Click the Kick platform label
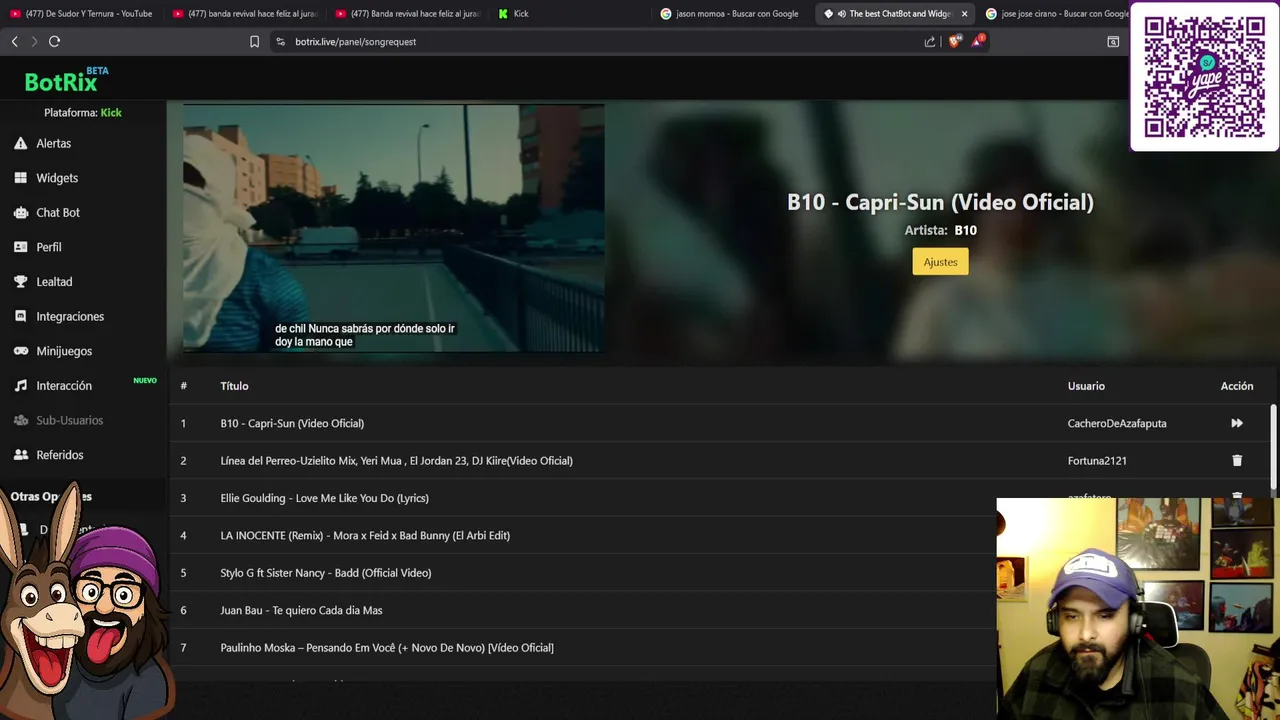 coord(111,113)
